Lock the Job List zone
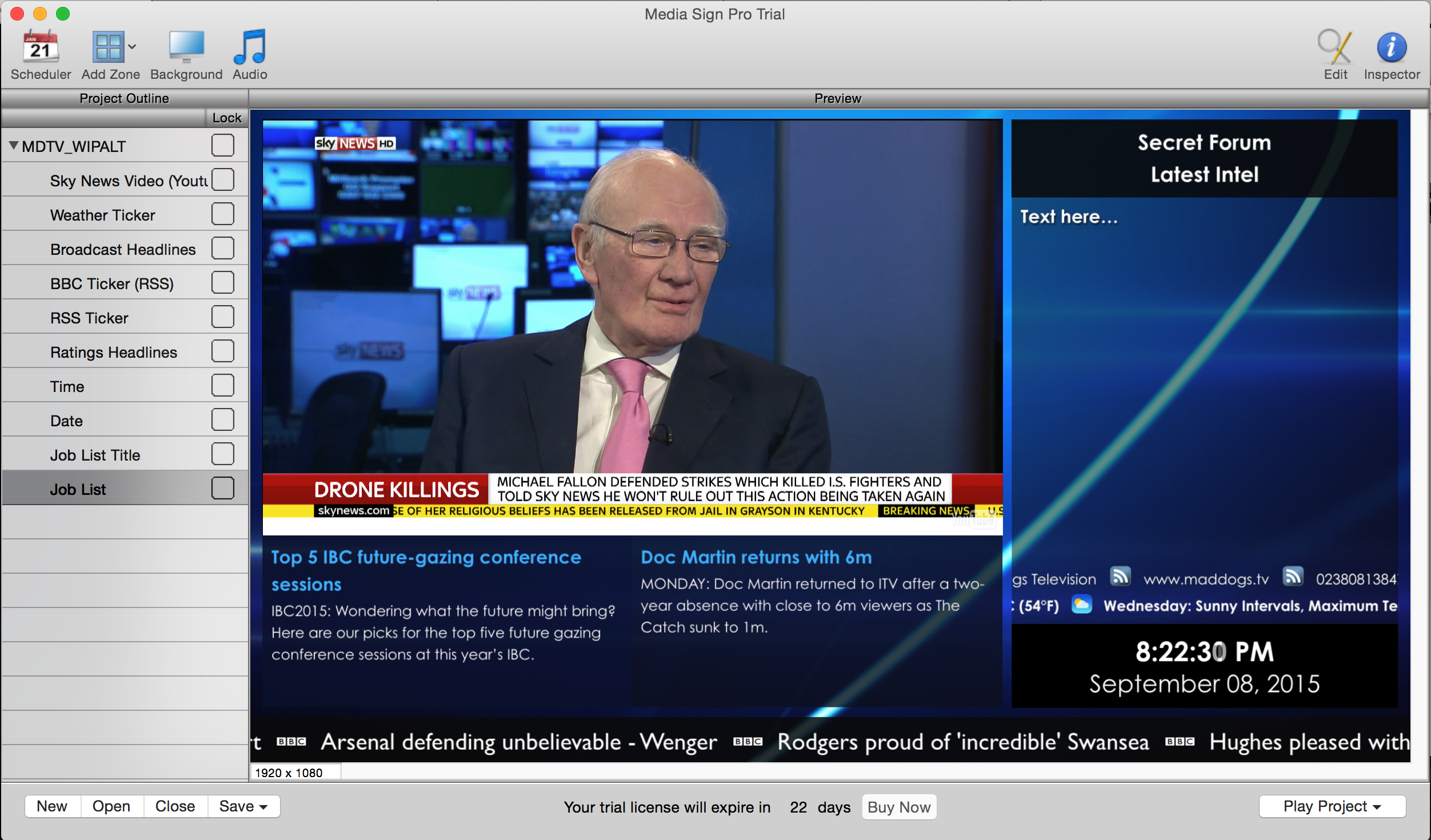This screenshot has height=840, width=1431. [222, 488]
